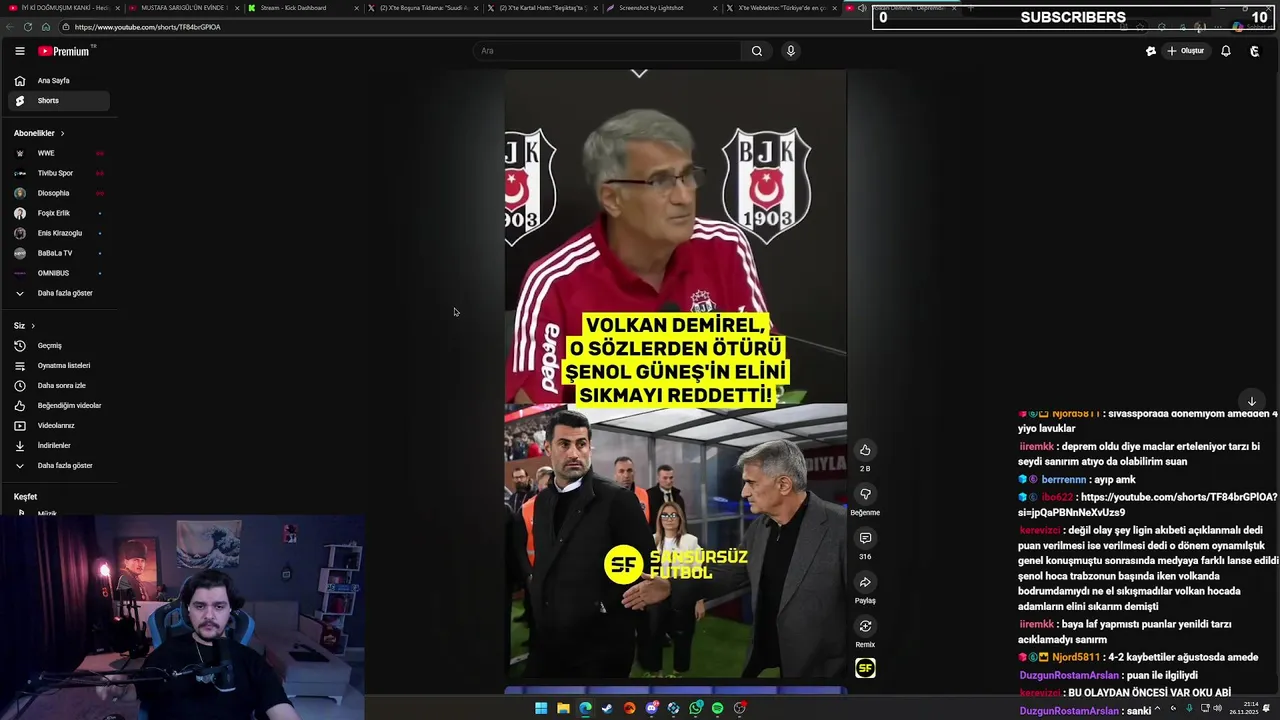This screenshot has height=720, width=1280.
Task: Open Oynatma listeleri playlists
Action: (59, 366)
